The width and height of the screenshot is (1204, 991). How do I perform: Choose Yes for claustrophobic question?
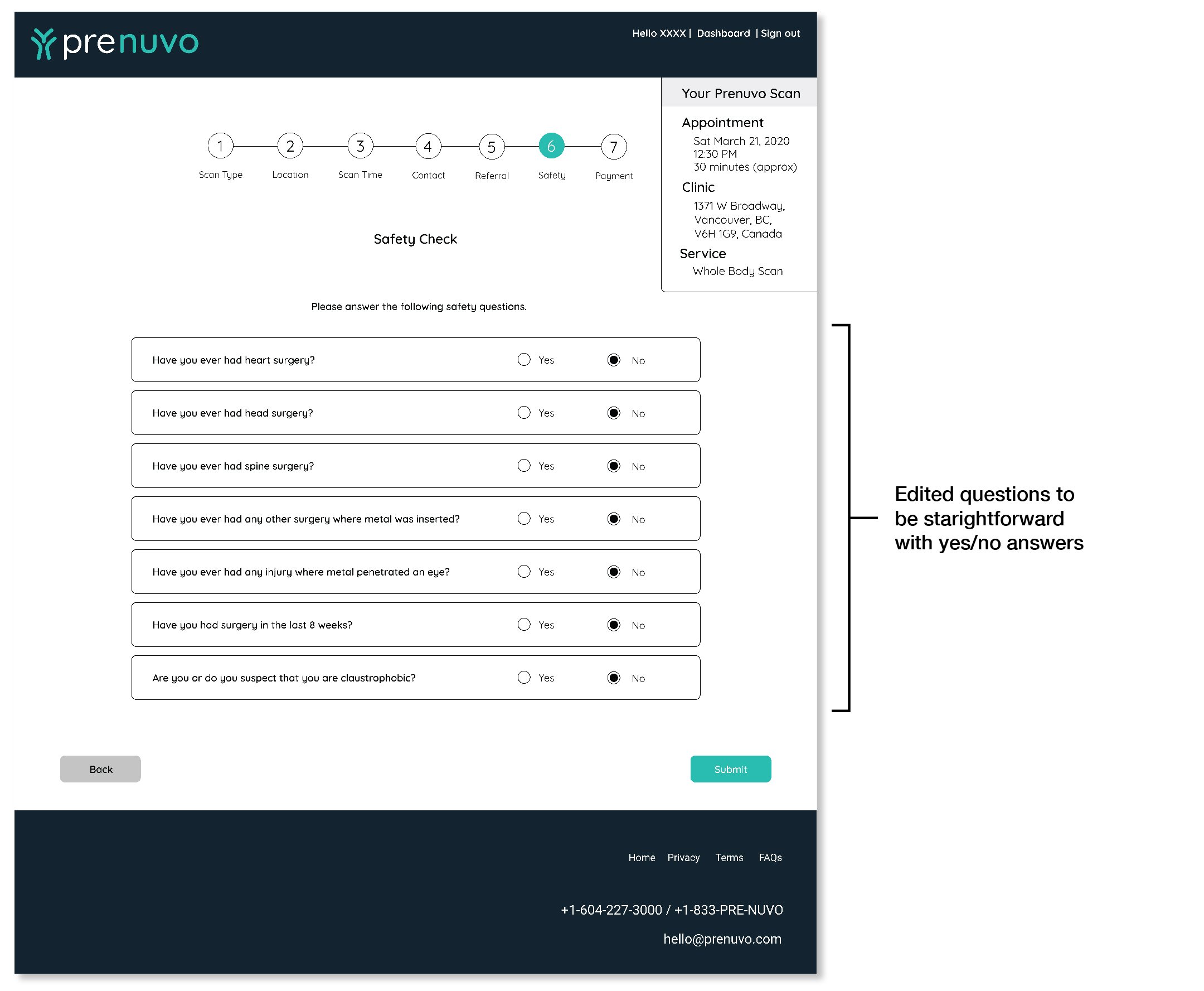pyautogui.click(x=523, y=677)
